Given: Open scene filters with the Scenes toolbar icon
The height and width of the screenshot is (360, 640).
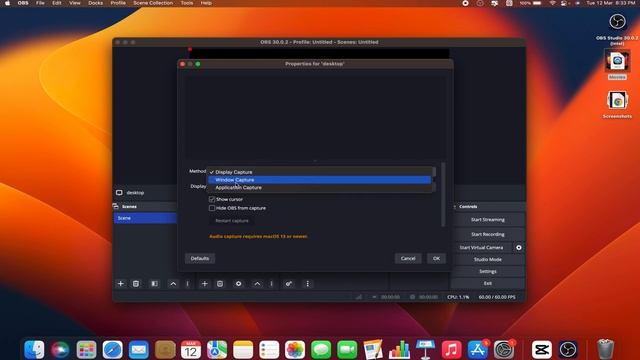Looking at the screenshot, I should click(x=155, y=284).
